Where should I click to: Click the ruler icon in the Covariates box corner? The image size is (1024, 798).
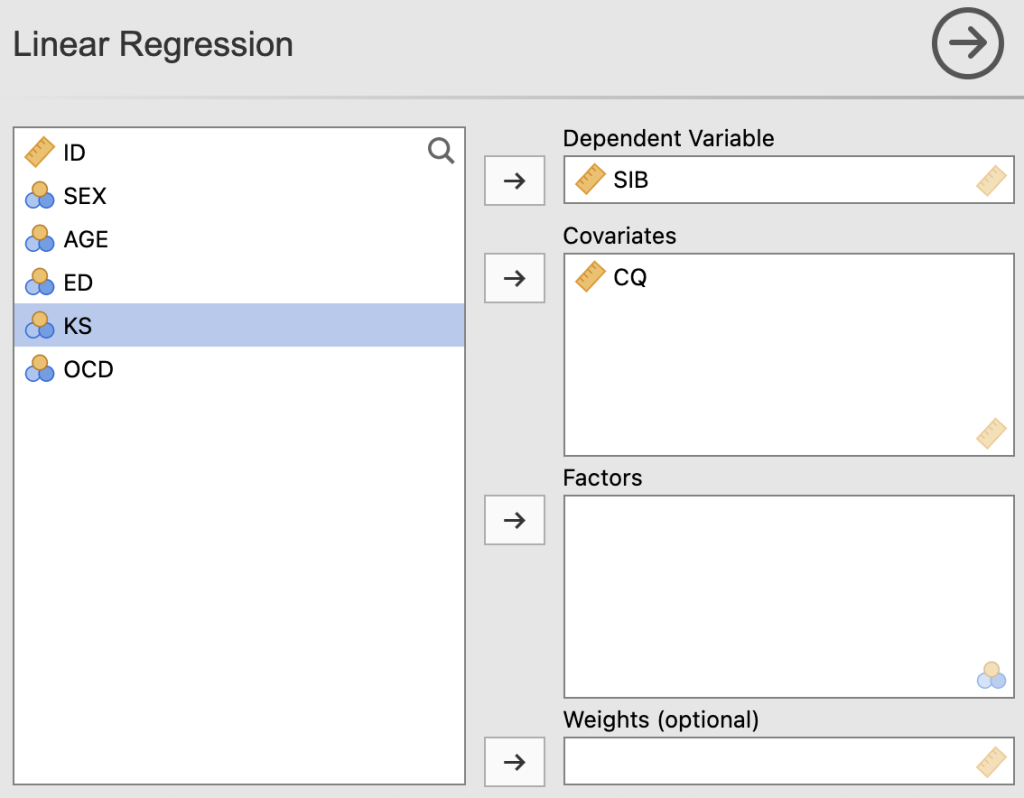click(x=991, y=433)
